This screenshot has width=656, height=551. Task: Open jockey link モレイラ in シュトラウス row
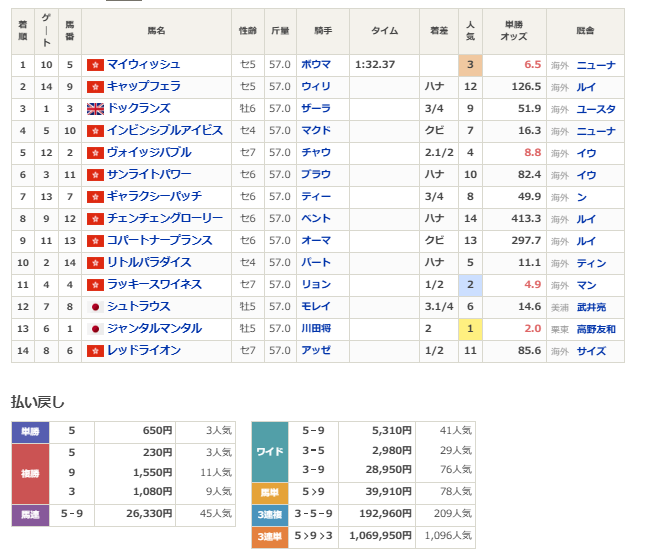[316, 307]
